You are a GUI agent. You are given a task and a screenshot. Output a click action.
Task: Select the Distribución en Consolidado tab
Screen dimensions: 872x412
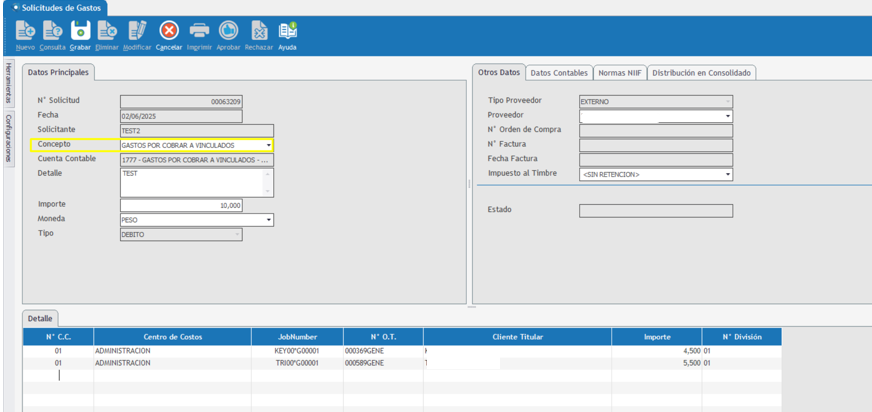(702, 73)
